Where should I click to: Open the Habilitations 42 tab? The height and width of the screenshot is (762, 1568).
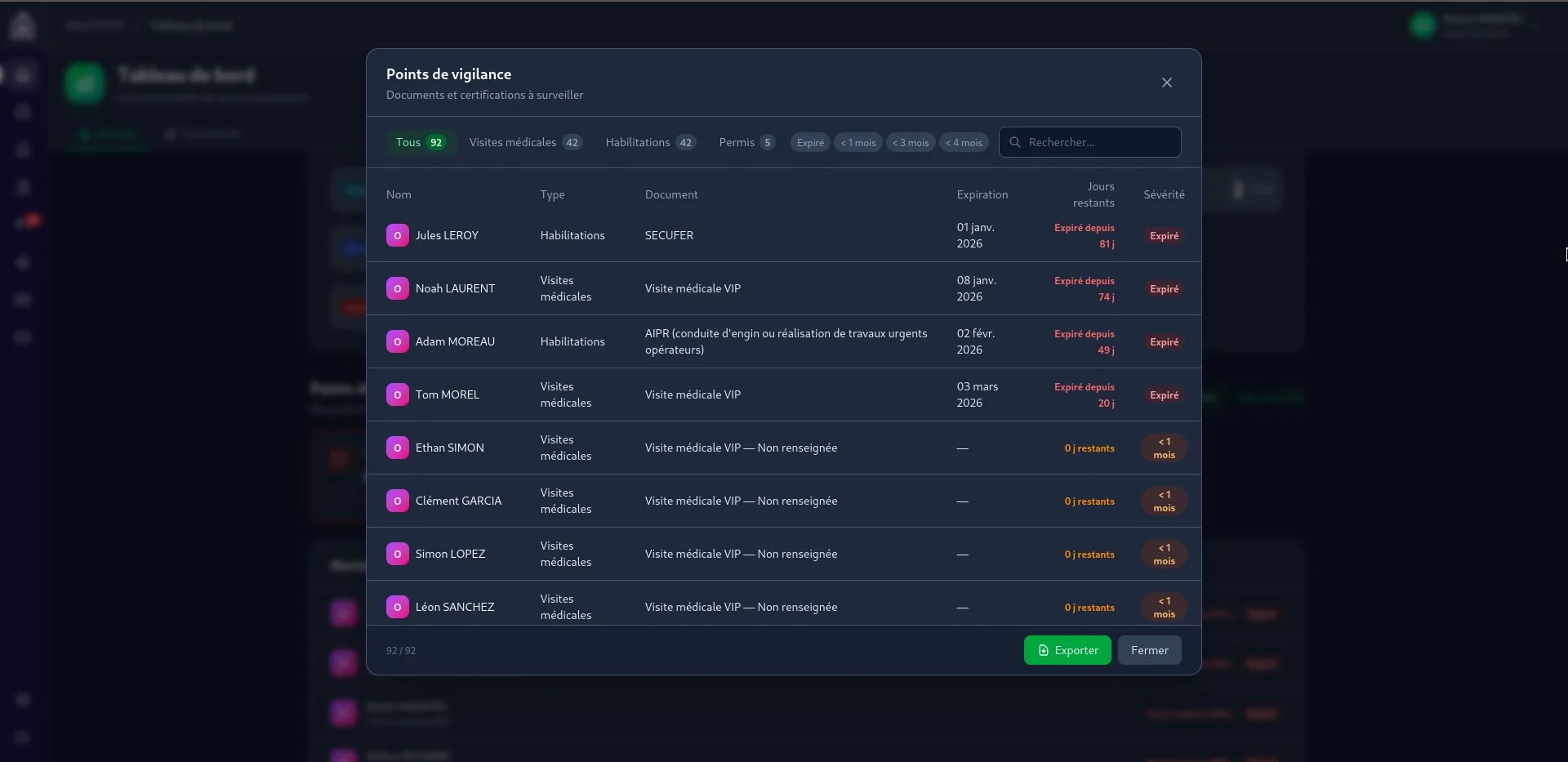[649, 142]
